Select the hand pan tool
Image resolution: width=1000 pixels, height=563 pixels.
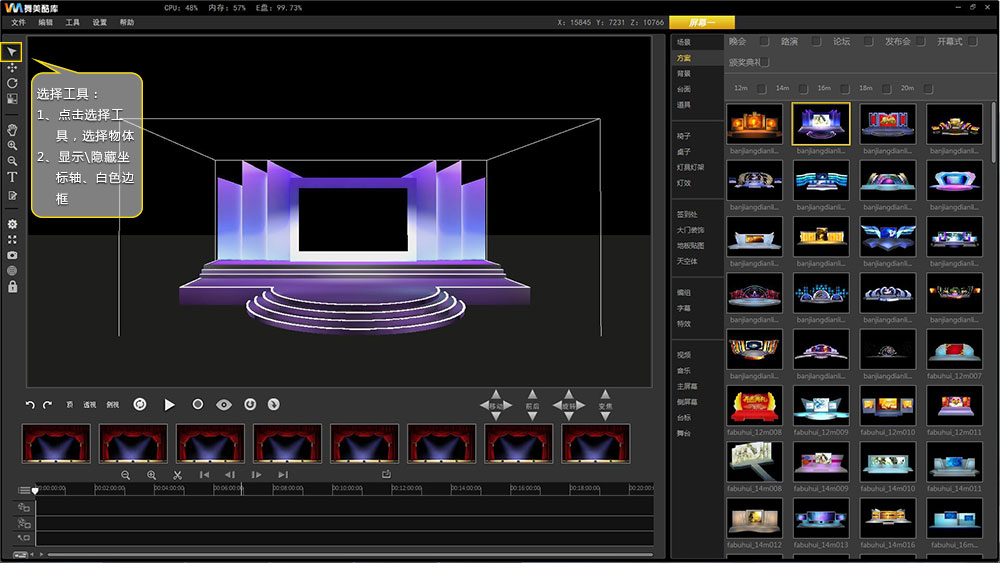tap(12, 130)
